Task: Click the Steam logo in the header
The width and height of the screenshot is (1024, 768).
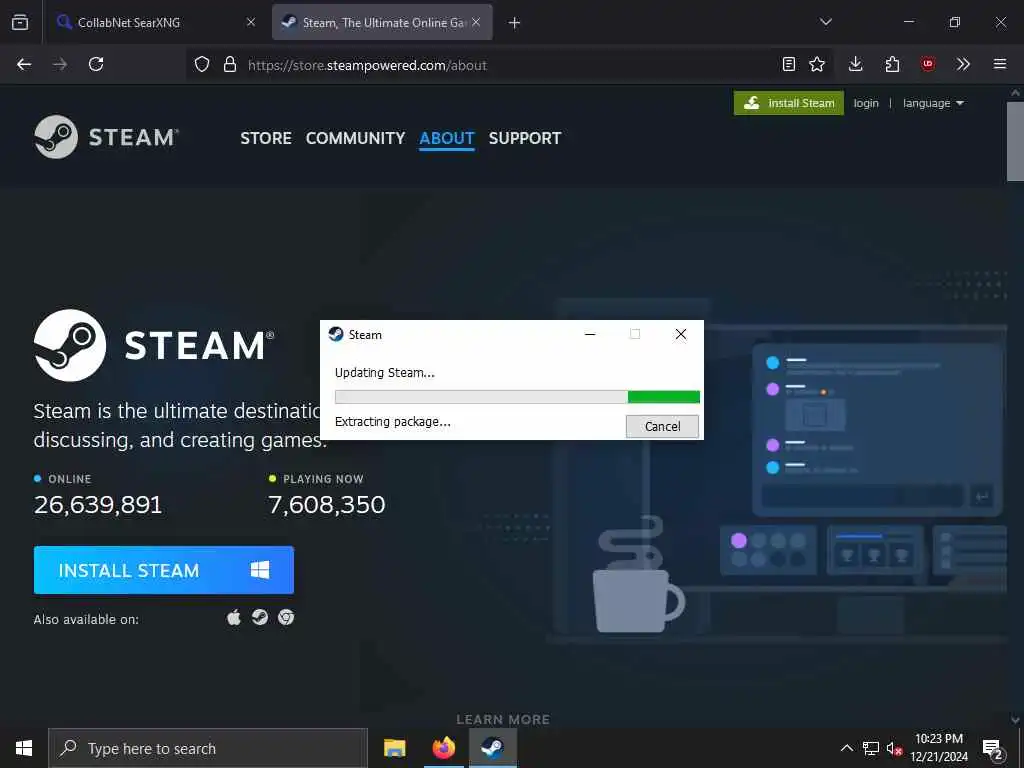Action: click(106, 137)
